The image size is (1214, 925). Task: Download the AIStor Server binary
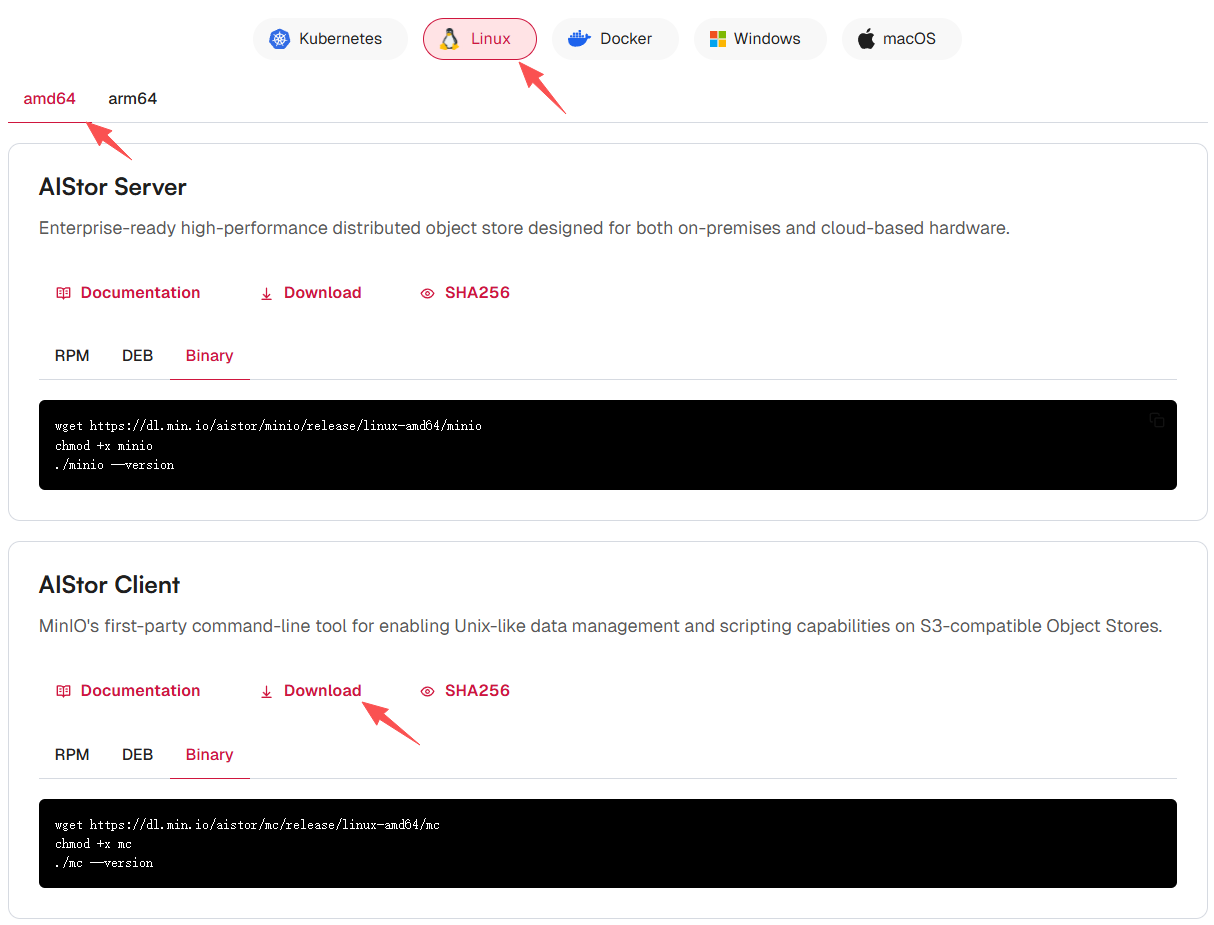pos(311,293)
